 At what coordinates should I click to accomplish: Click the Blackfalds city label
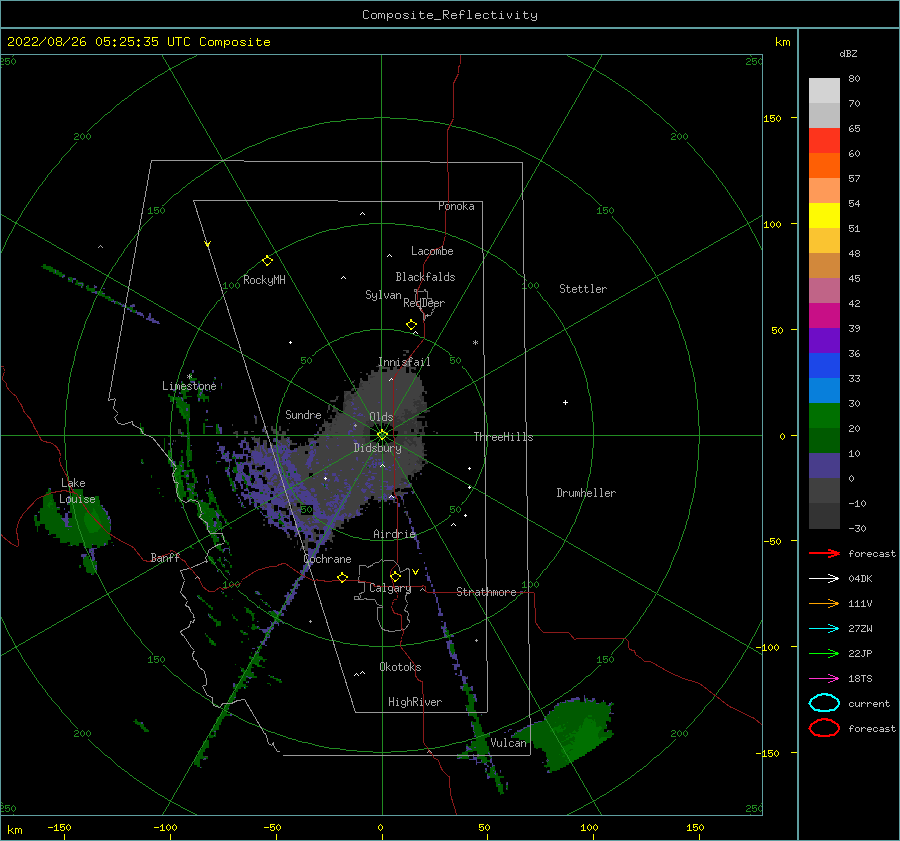click(x=425, y=277)
